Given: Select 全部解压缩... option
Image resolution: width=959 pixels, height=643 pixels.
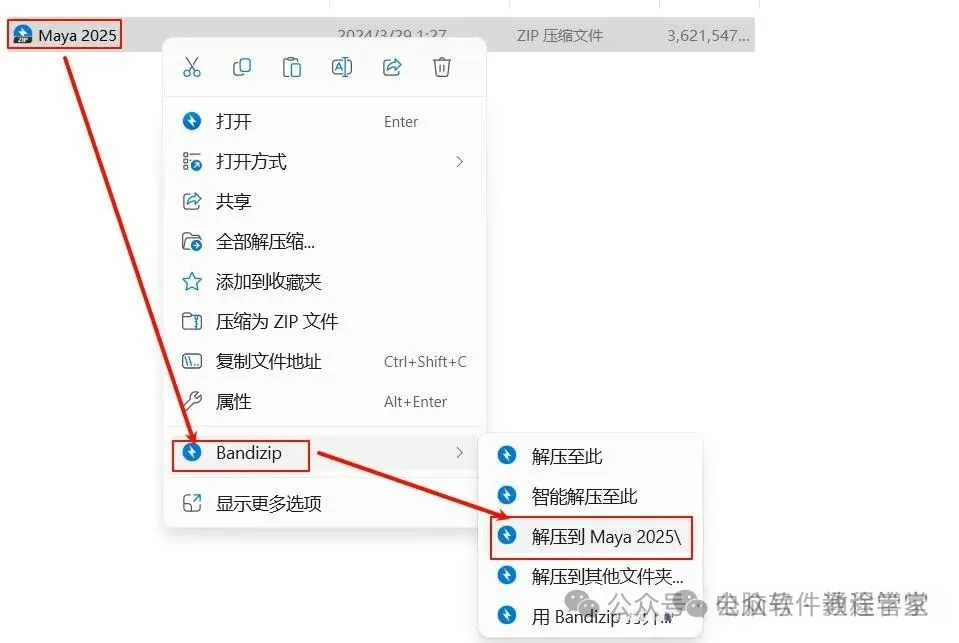Looking at the screenshot, I should click(324, 242).
